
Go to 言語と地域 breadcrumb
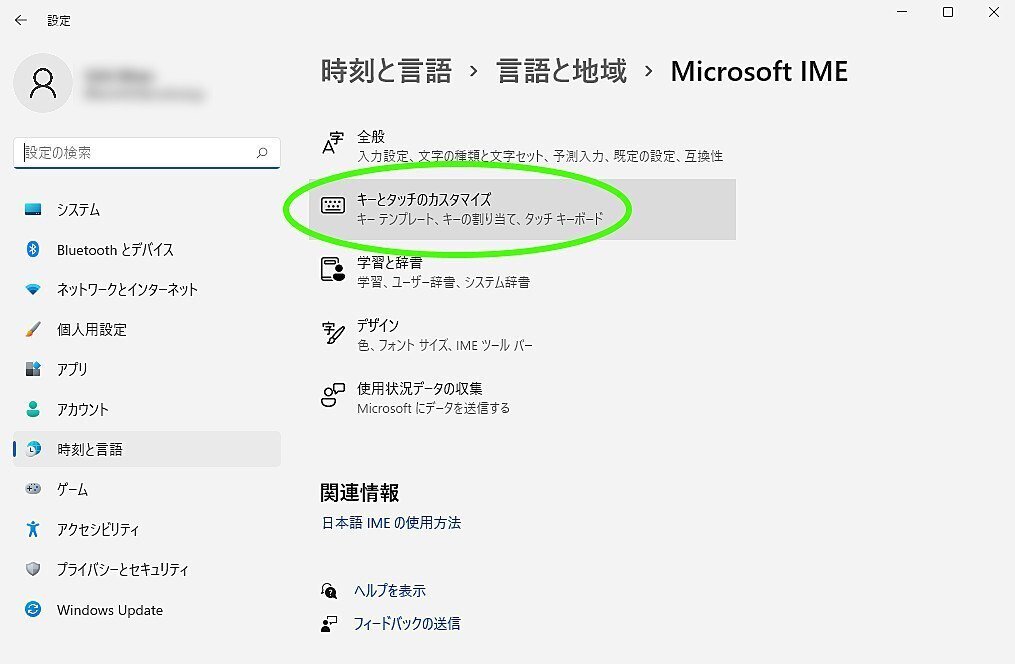[561, 71]
